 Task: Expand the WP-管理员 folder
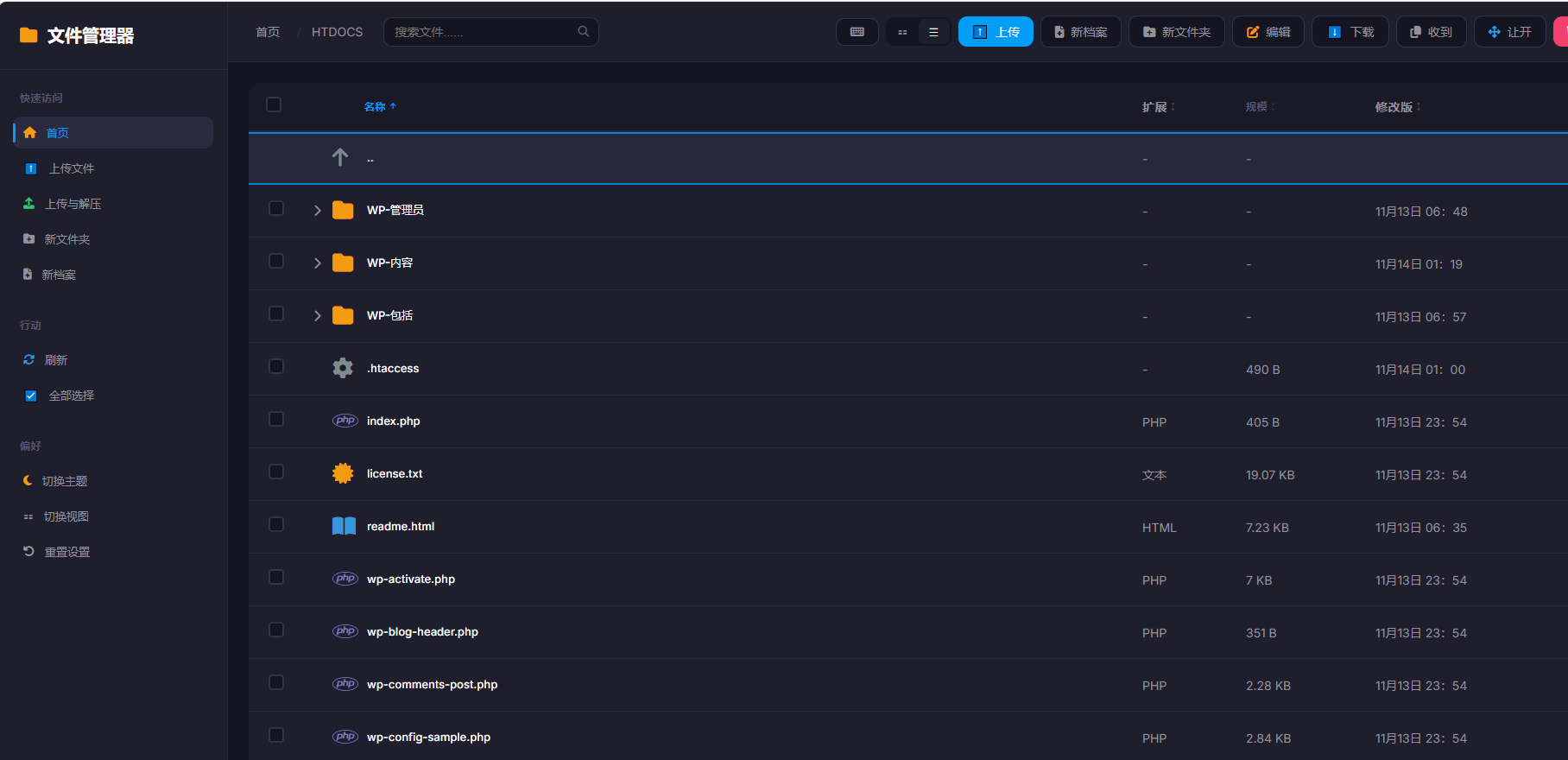(318, 210)
